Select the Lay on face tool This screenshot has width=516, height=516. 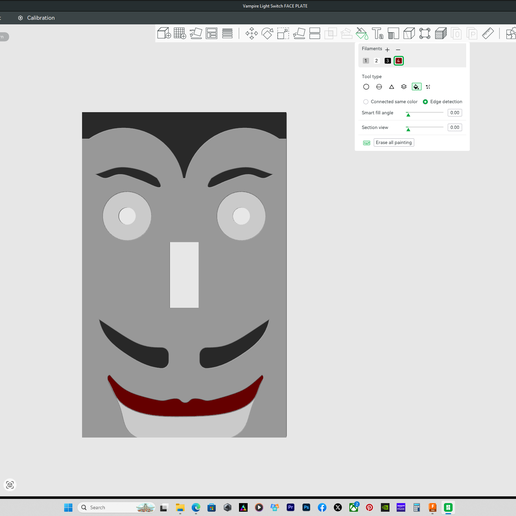pos(299,33)
